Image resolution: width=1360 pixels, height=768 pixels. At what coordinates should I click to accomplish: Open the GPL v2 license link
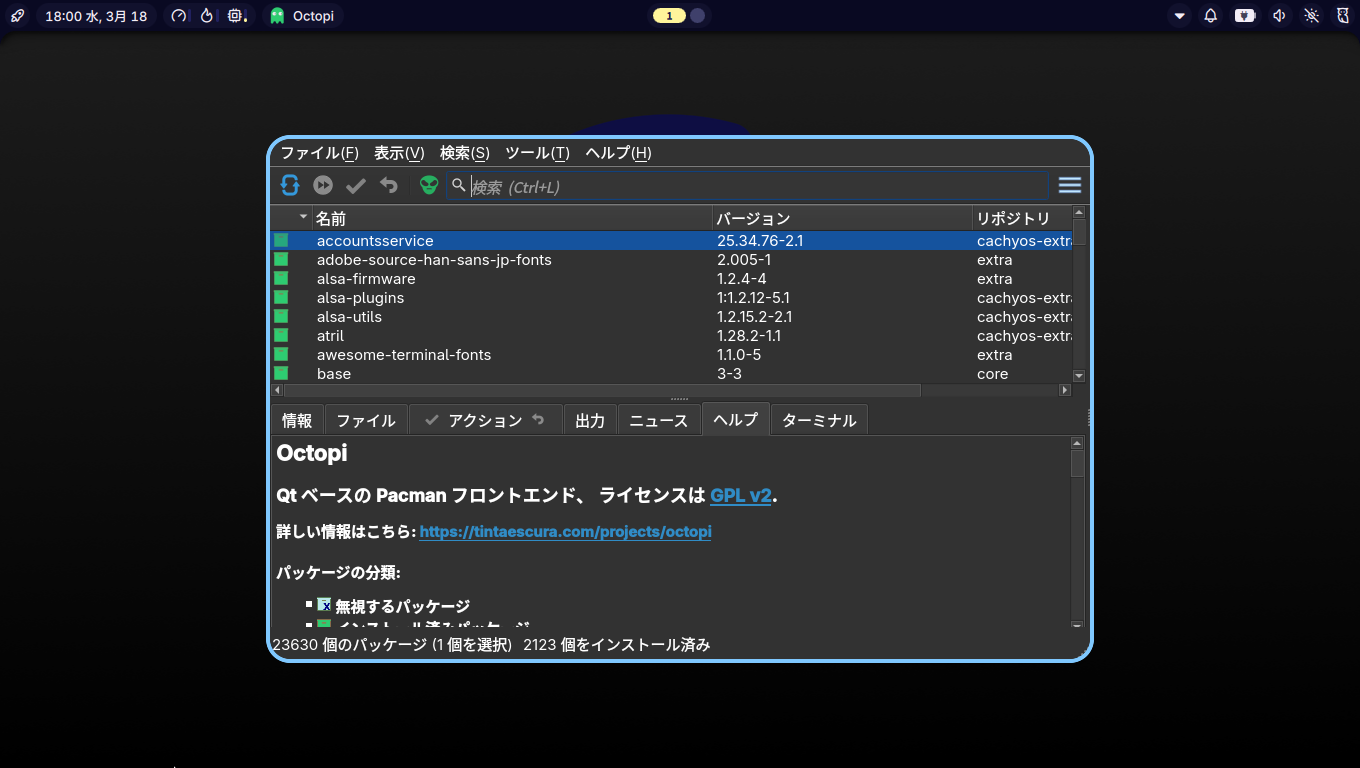point(740,496)
